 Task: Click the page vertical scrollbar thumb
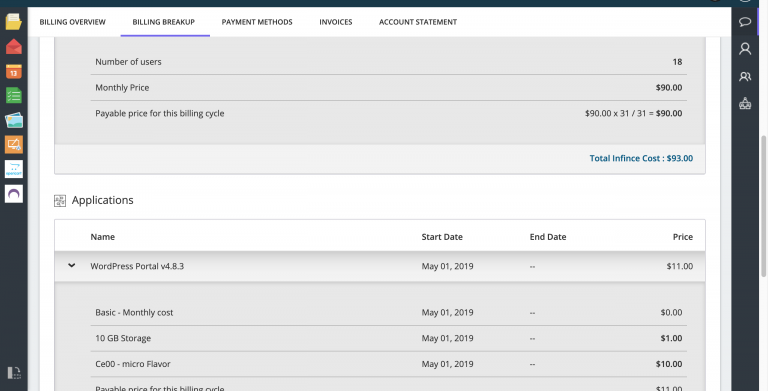pos(764,206)
